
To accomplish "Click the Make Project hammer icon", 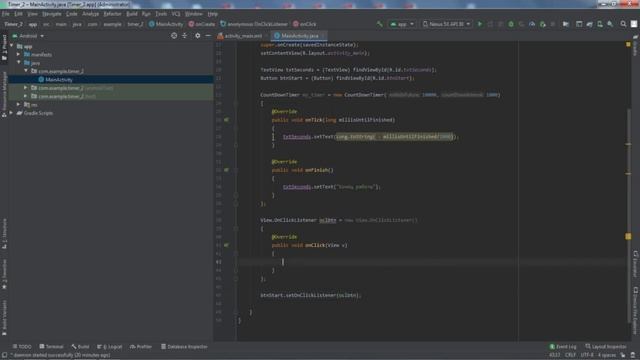I will pyautogui.click(x=380, y=24).
